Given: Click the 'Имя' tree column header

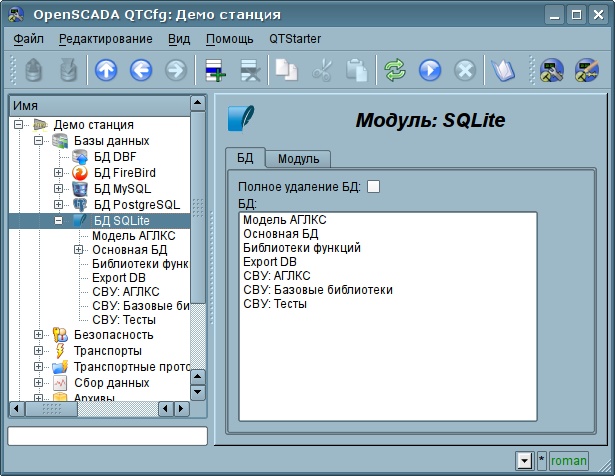Looking at the screenshot, I should tap(99, 105).
